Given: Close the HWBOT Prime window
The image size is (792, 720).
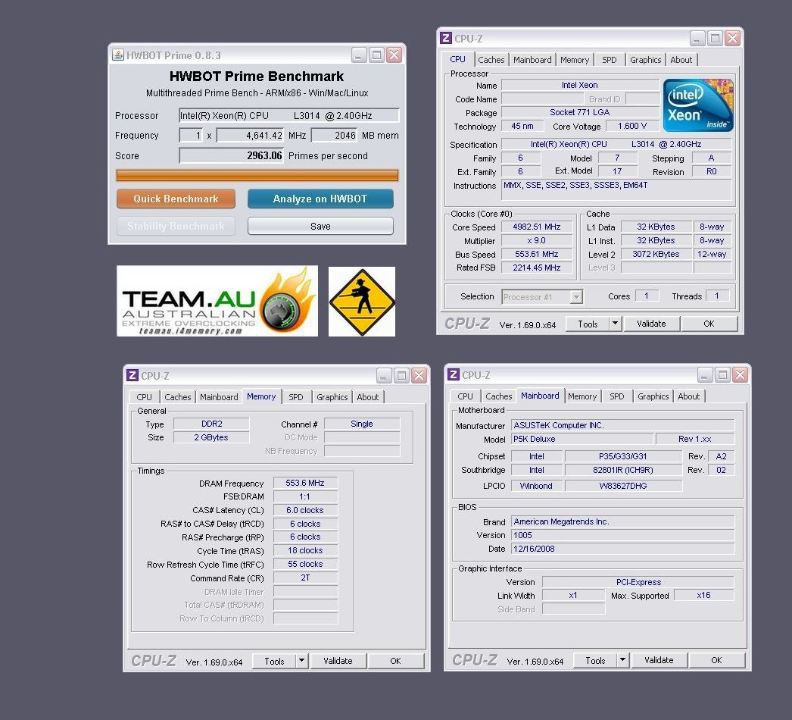Looking at the screenshot, I should [x=394, y=55].
